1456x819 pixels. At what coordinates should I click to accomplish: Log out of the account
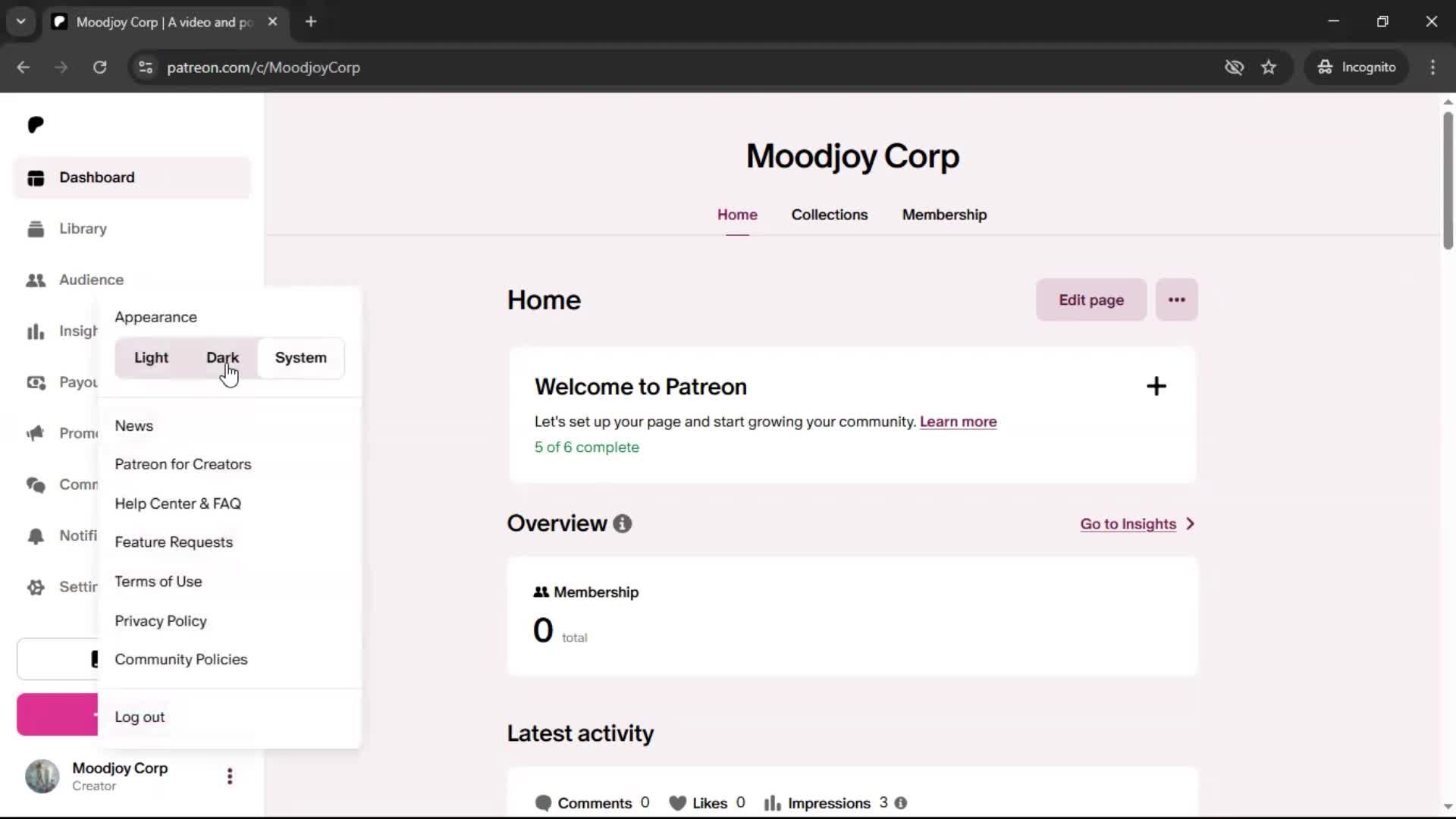click(140, 717)
